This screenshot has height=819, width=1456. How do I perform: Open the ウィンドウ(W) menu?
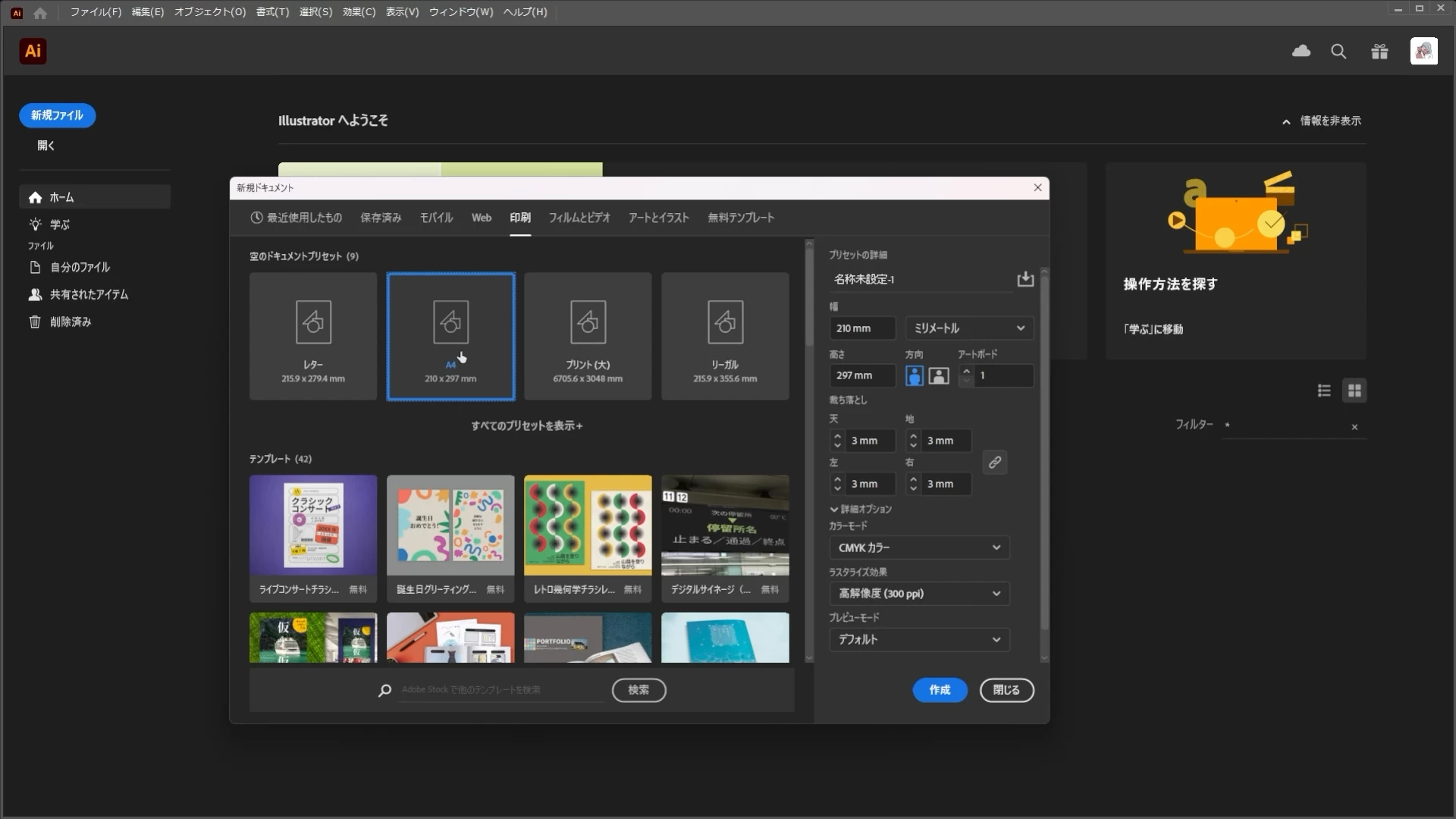pos(460,12)
